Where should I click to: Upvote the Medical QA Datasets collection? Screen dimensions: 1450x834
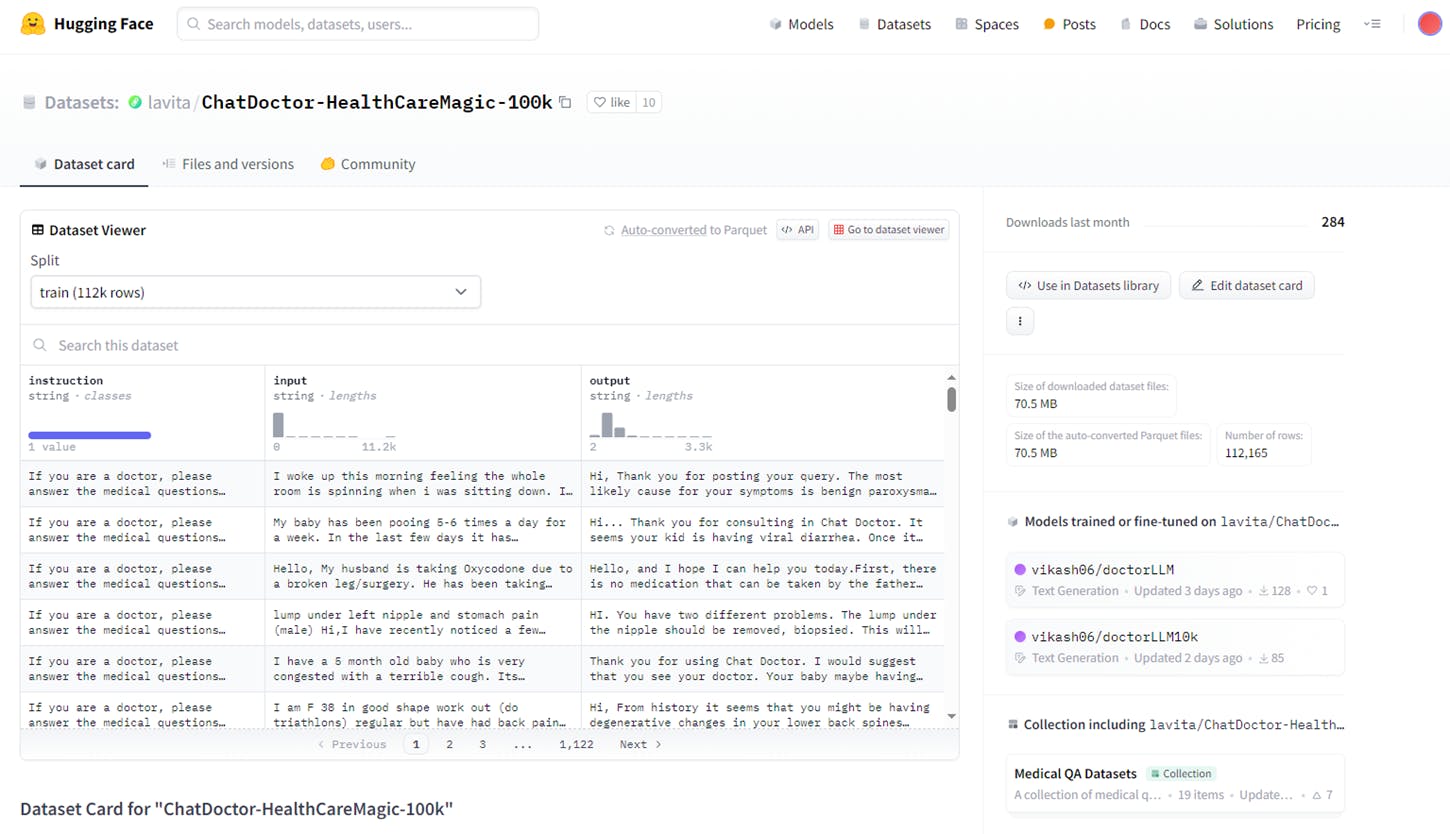(x=1322, y=795)
